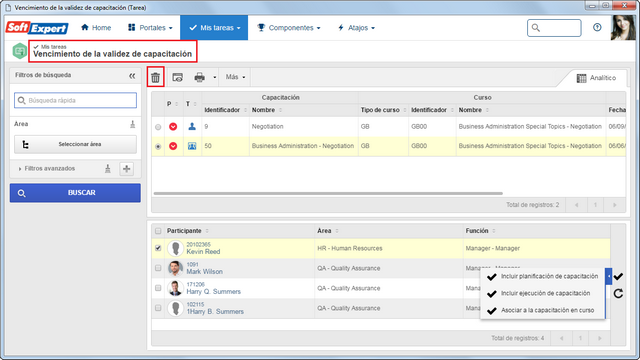
Task: Choose Incluir ejecución de capacitación
Action: [543, 293]
